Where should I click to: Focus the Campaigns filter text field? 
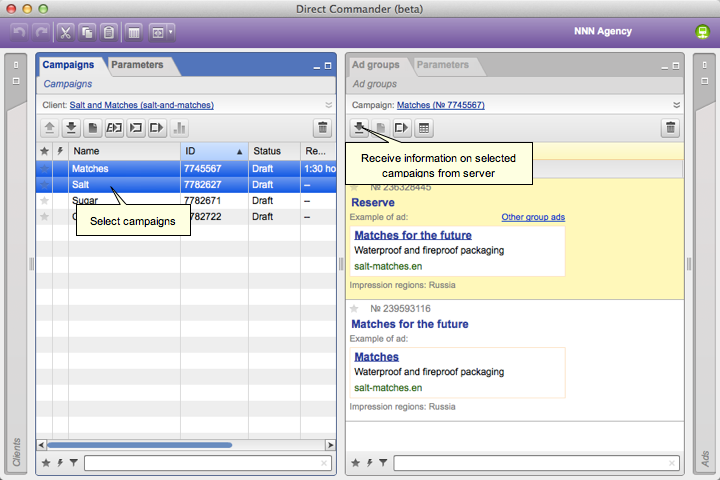pyautogui.click(x=208, y=463)
